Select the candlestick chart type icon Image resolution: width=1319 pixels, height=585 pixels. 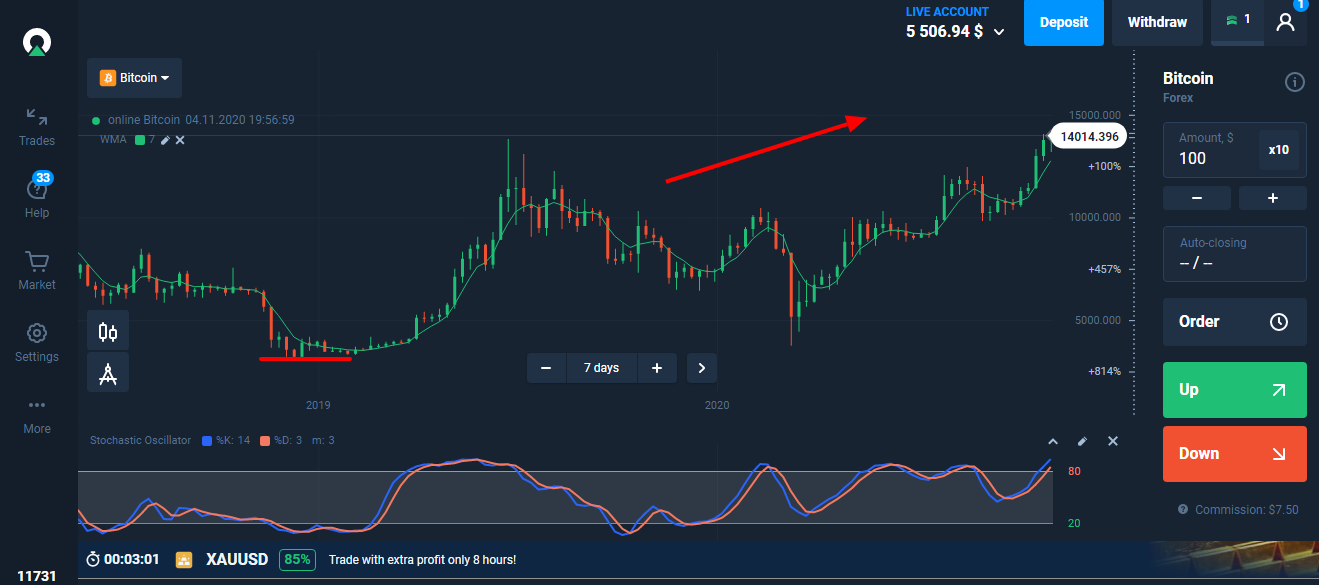(x=108, y=331)
